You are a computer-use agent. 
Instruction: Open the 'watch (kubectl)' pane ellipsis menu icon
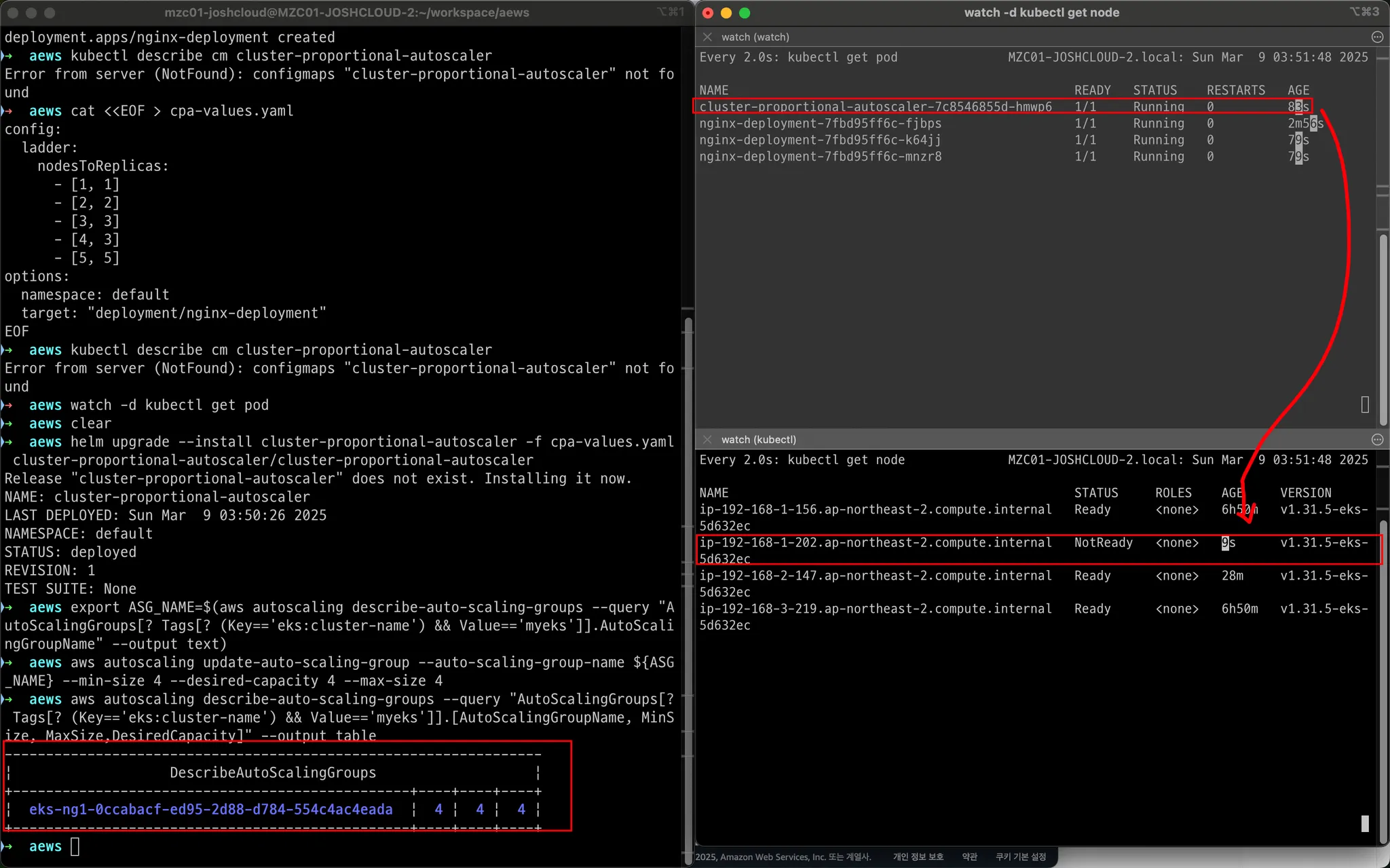click(1377, 439)
